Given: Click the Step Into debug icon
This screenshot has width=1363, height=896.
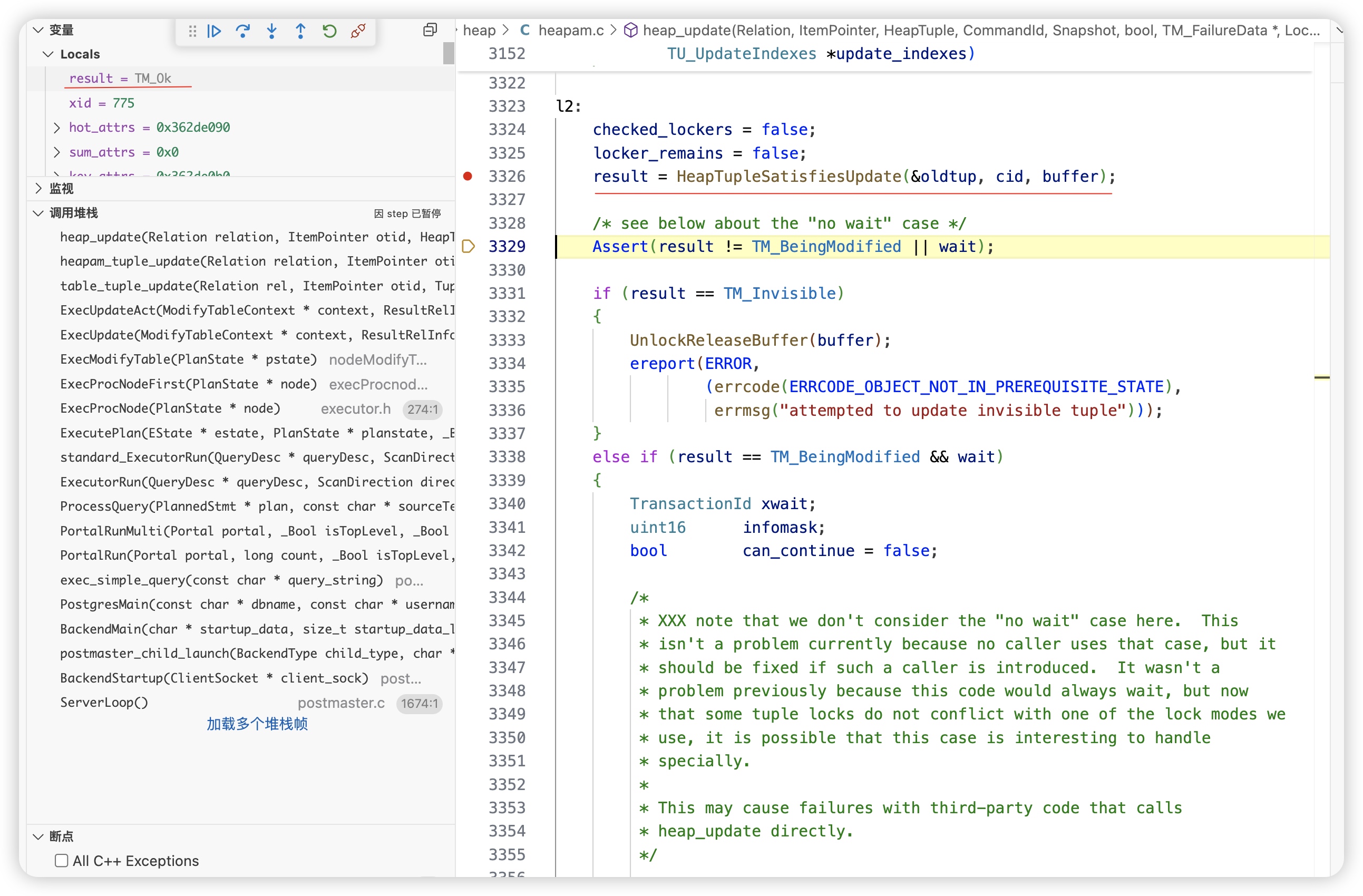Looking at the screenshot, I should coord(272,31).
